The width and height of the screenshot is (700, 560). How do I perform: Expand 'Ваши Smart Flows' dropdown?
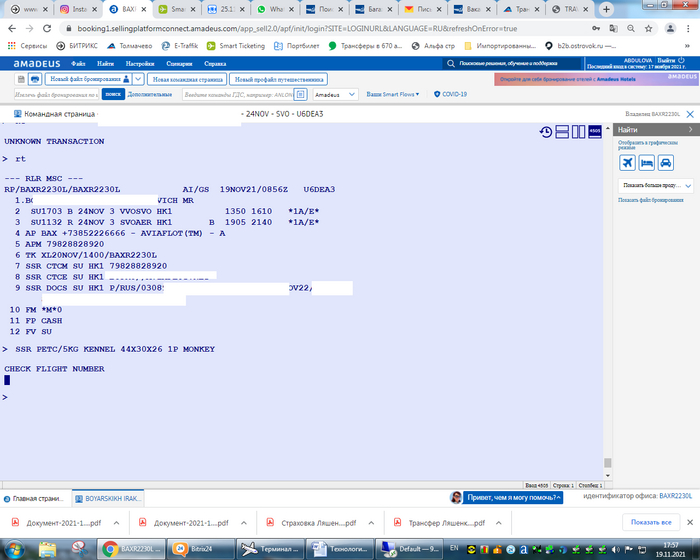391,94
